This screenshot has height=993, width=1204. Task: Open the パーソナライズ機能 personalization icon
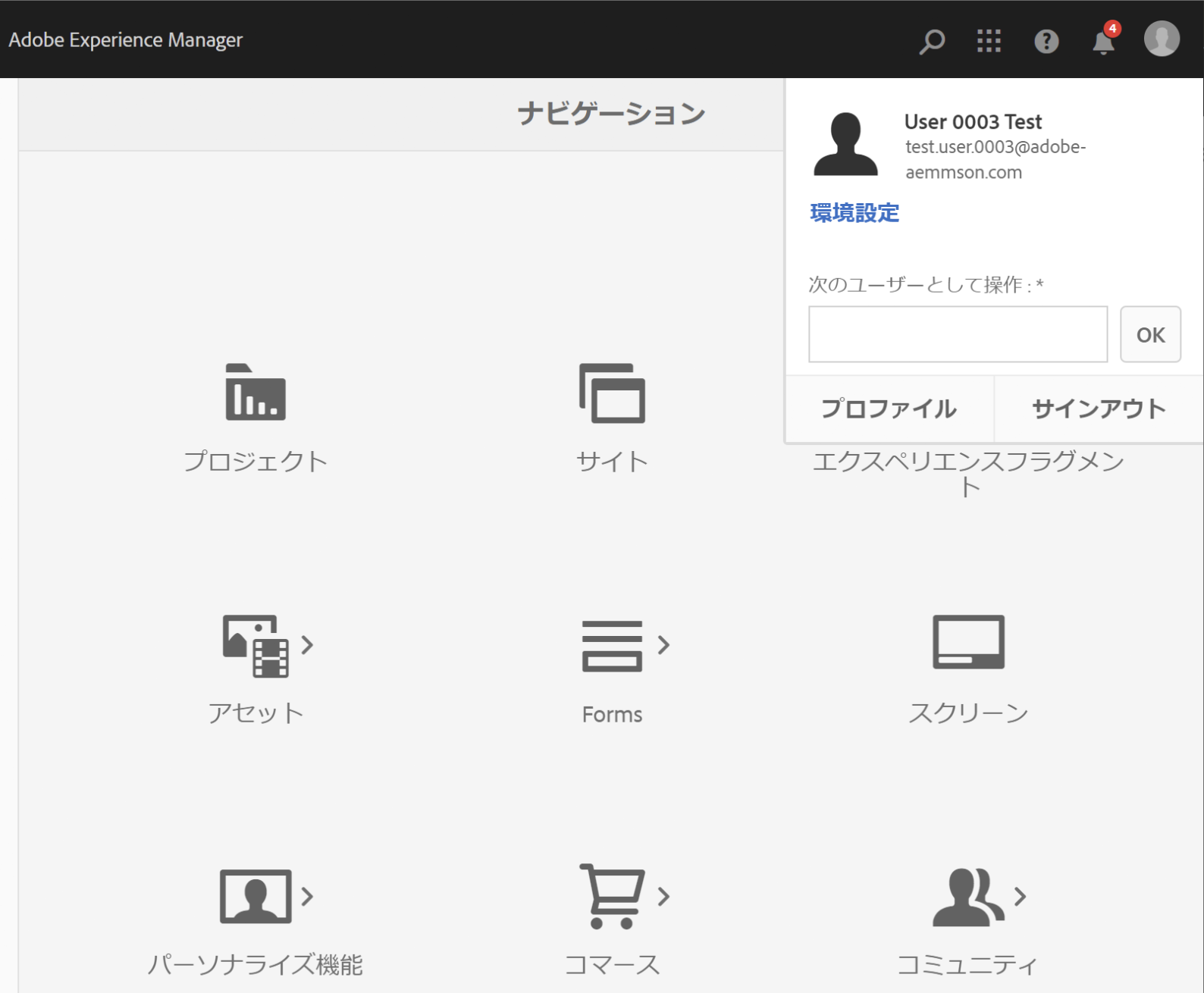coord(256,896)
